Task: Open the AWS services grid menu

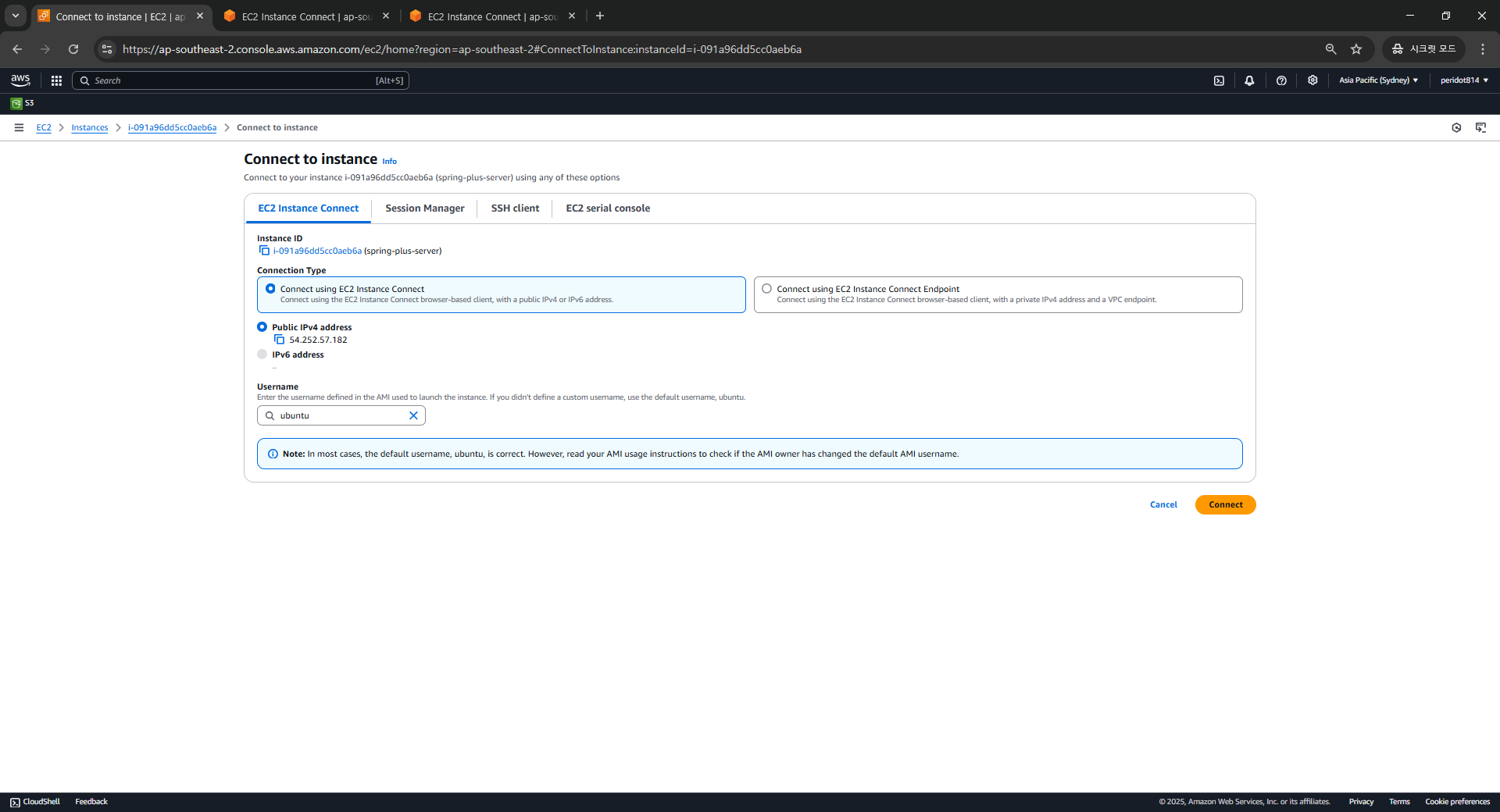Action: 56,80
